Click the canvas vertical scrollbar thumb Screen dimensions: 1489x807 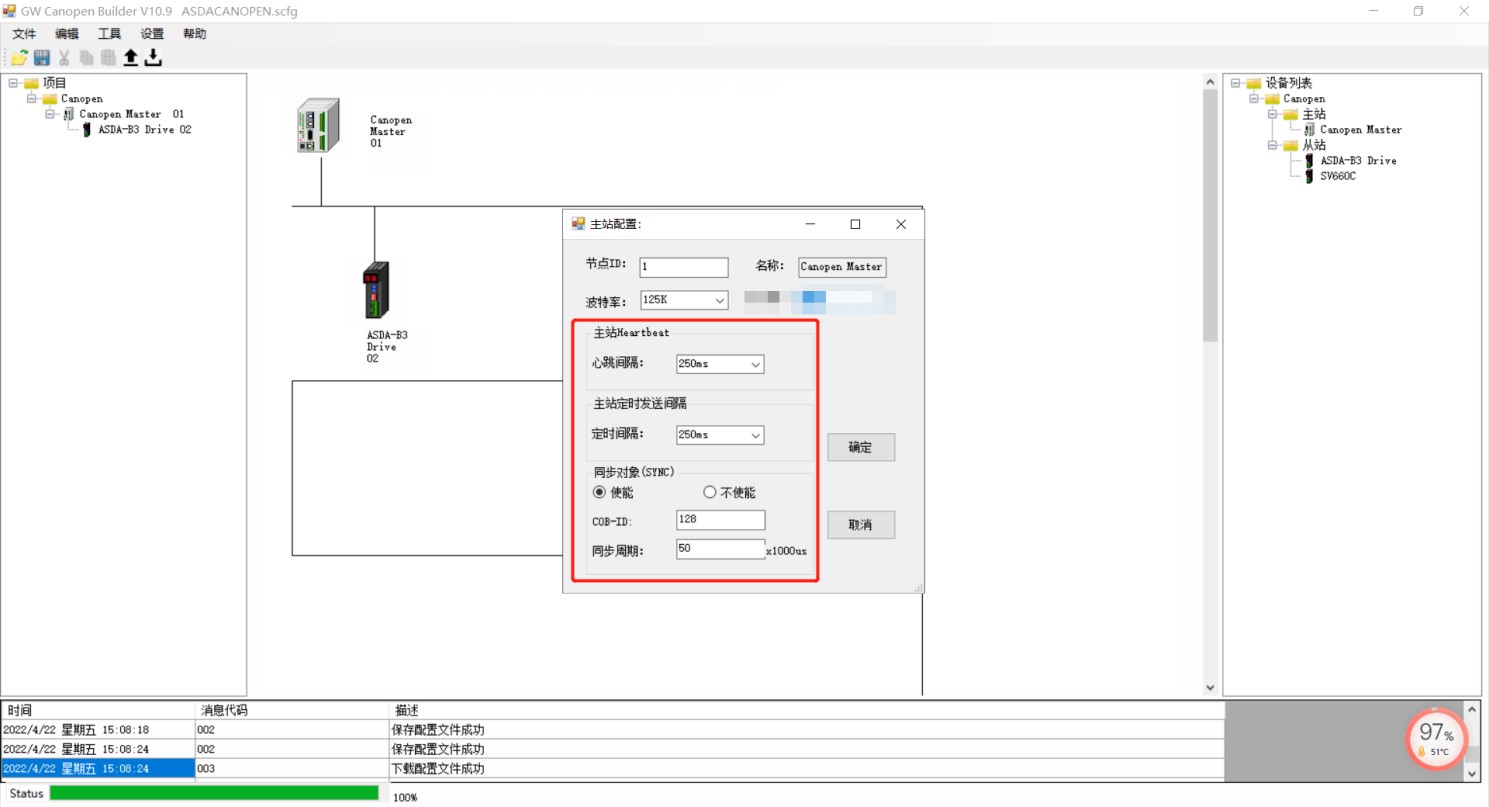point(1210,213)
